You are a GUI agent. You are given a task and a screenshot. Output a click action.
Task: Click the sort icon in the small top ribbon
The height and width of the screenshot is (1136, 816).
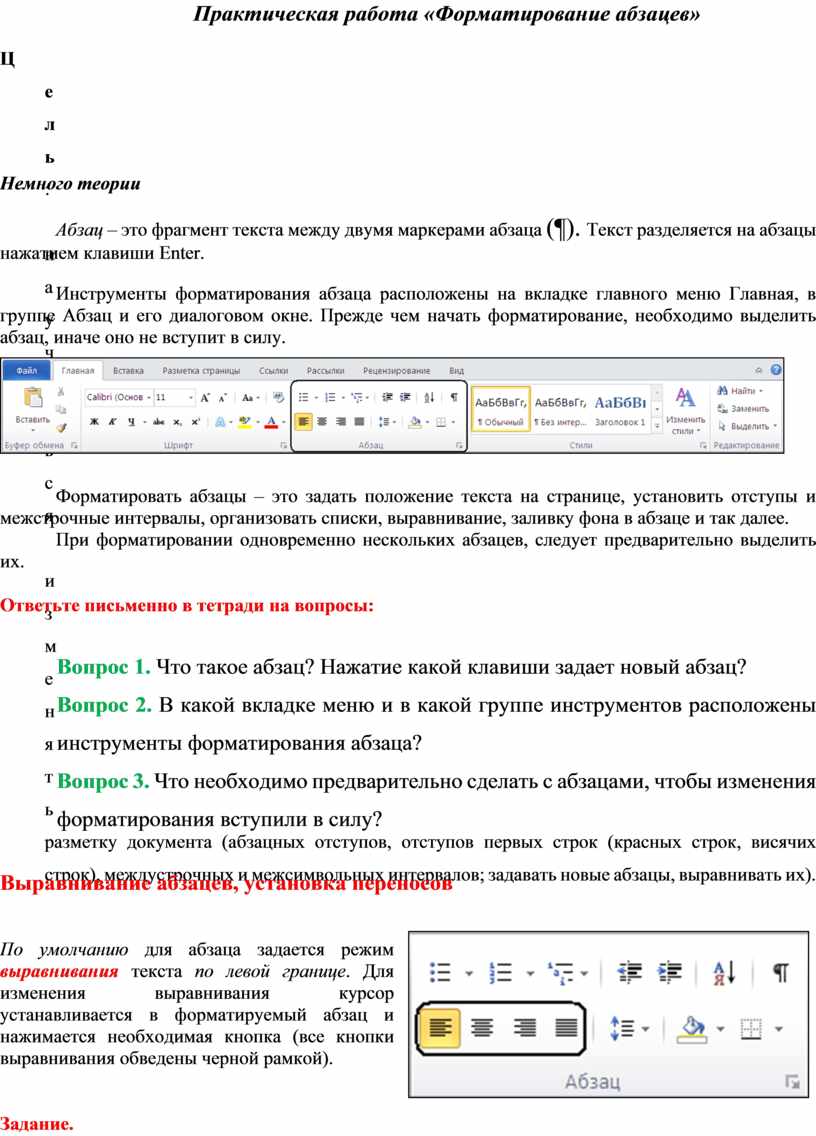429,397
